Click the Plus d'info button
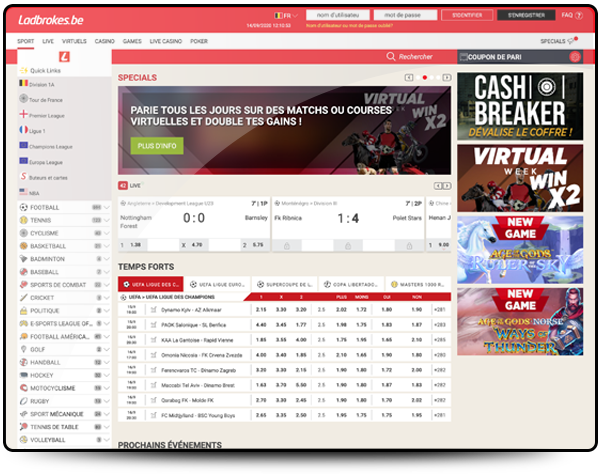 tap(157, 146)
